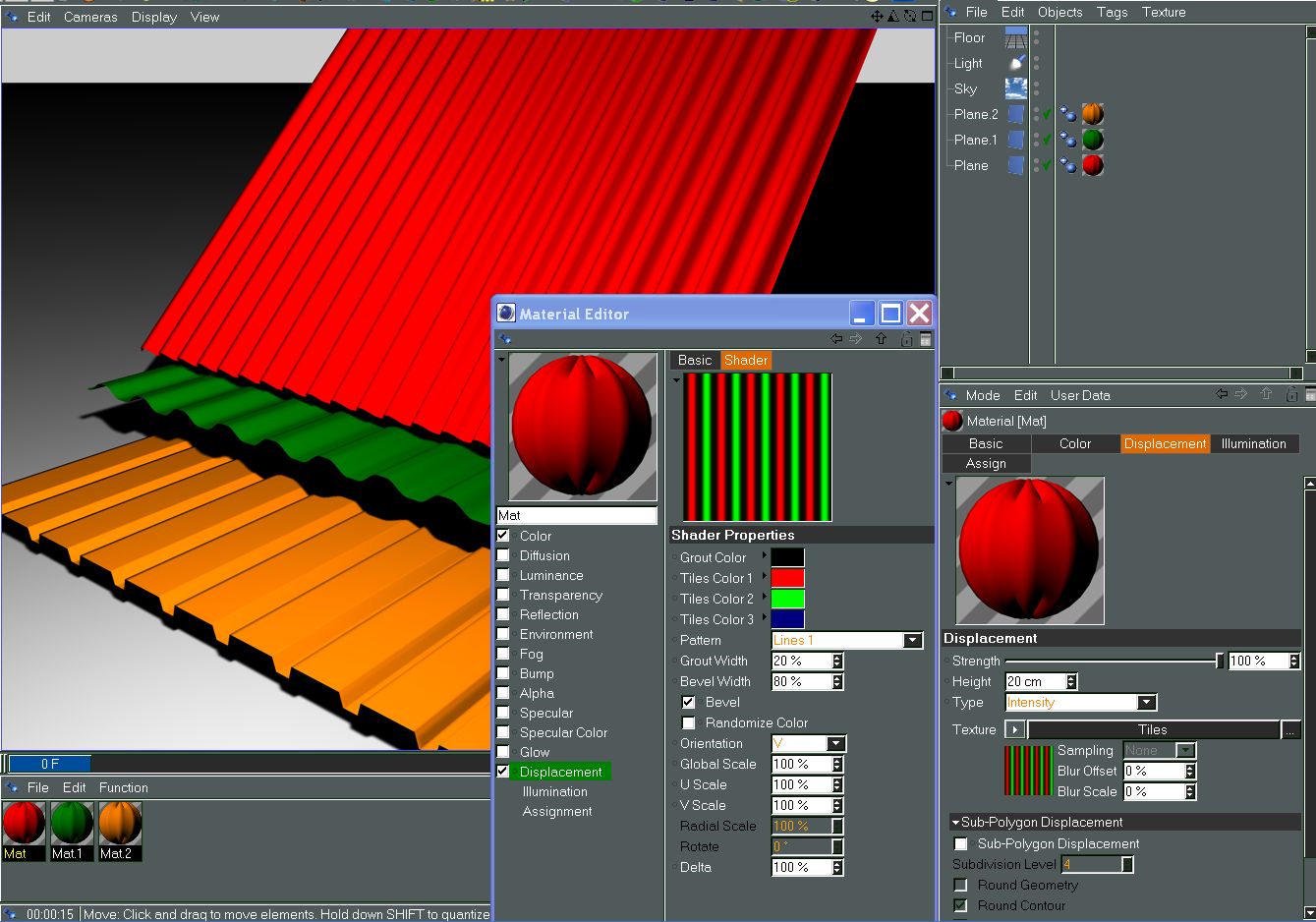
Task: Open the Function menu in Material Manager
Action: pyautogui.click(x=124, y=787)
